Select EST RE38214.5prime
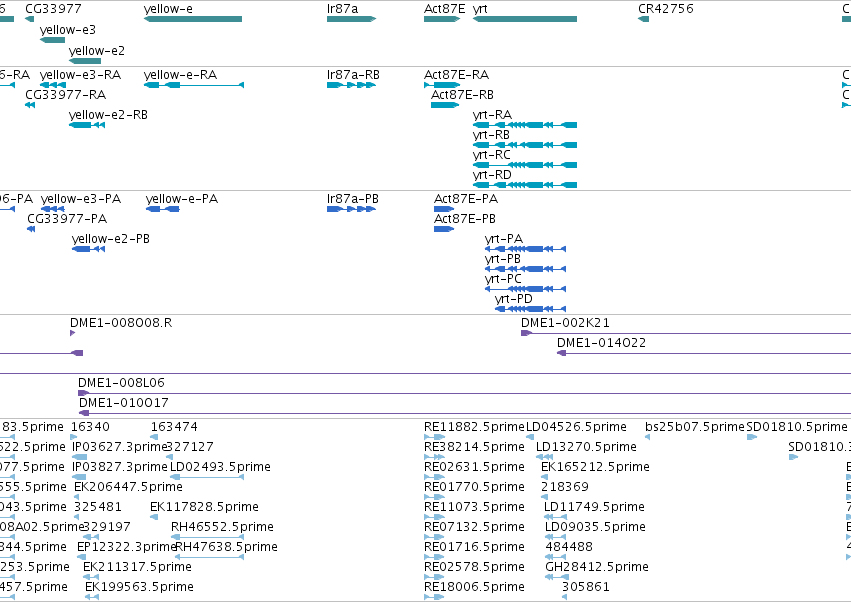The height and width of the screenshot is (602, 851). coord(434,457)
